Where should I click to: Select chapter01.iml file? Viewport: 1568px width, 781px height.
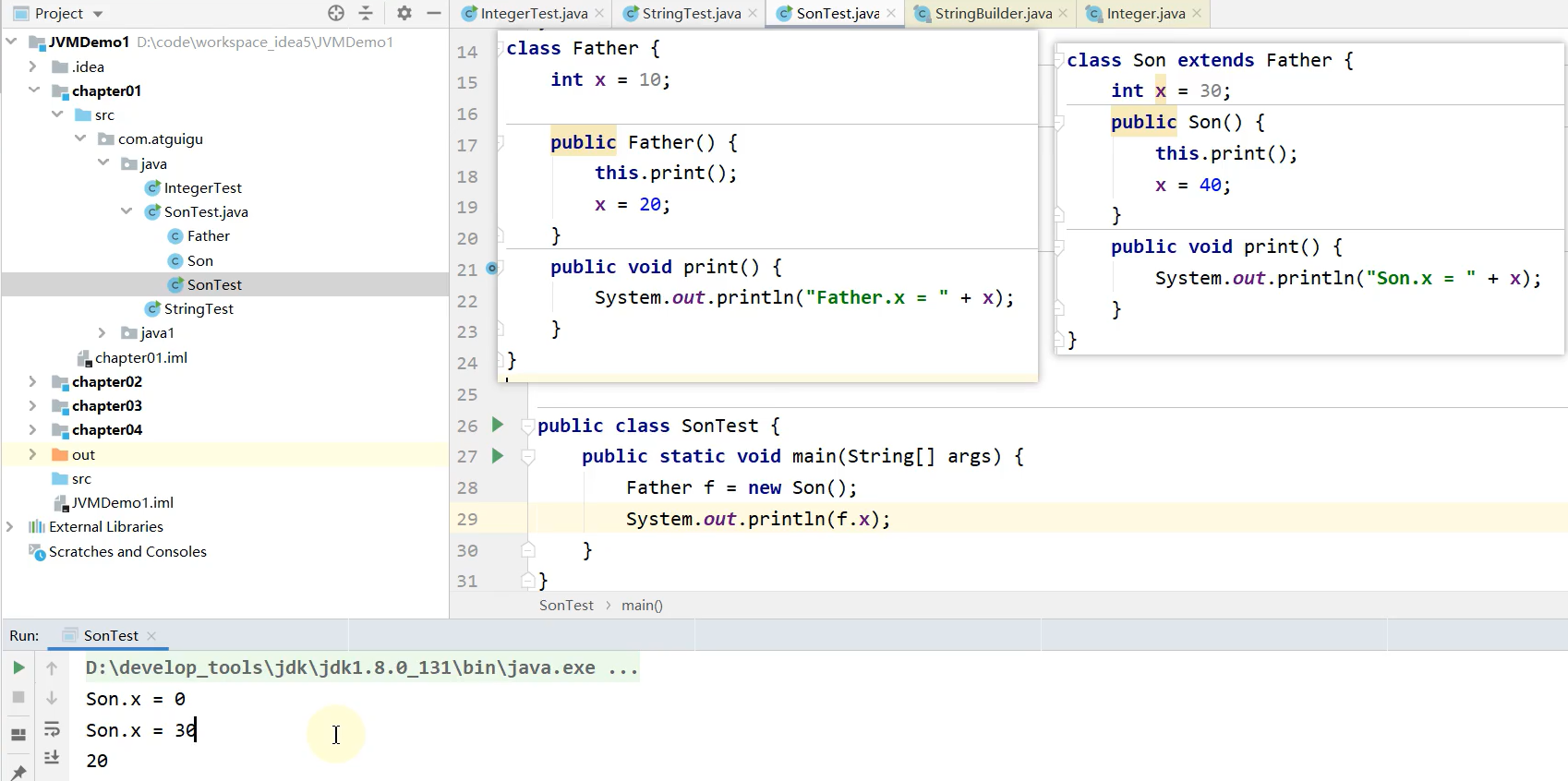tap(140, 357)
